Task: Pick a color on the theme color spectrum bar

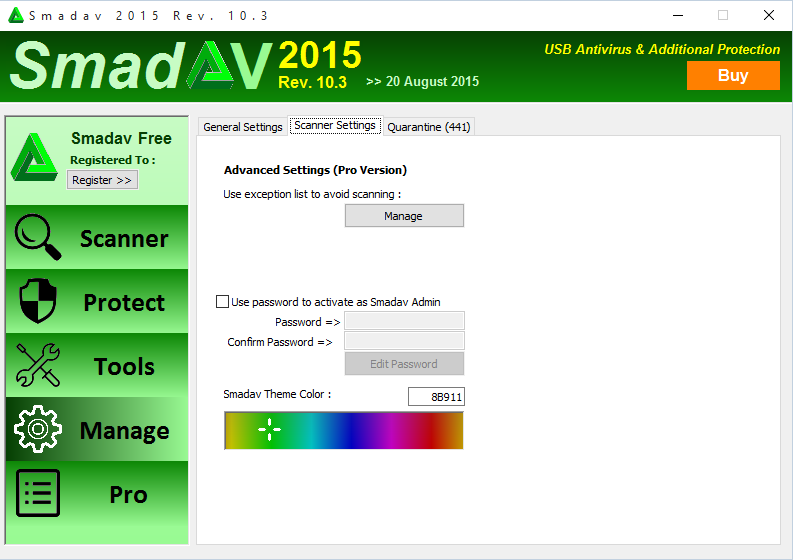Action: pyautogui.click(x=344, y=430)
